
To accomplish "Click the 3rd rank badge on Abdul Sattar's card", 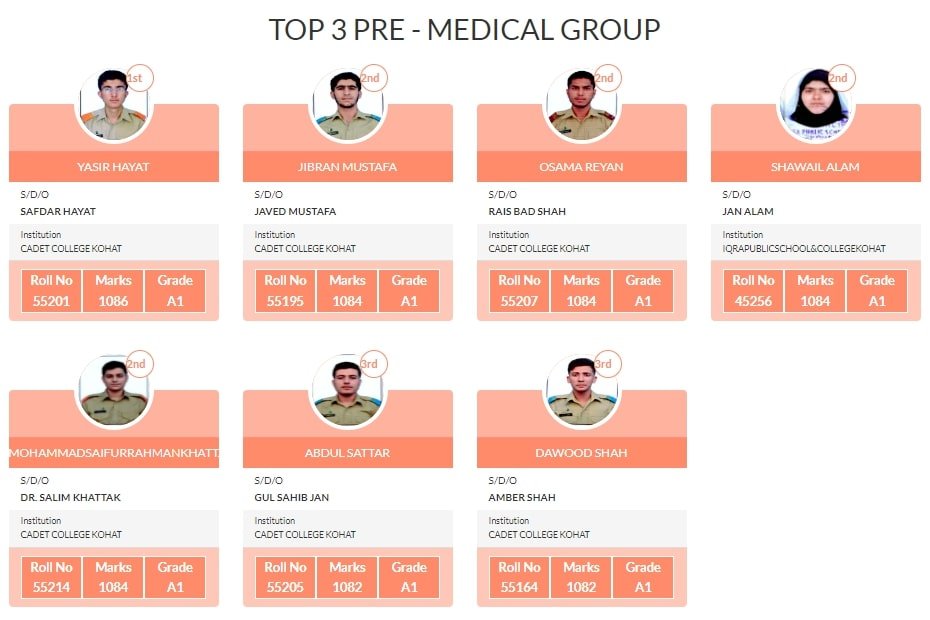I will [372, 364].
